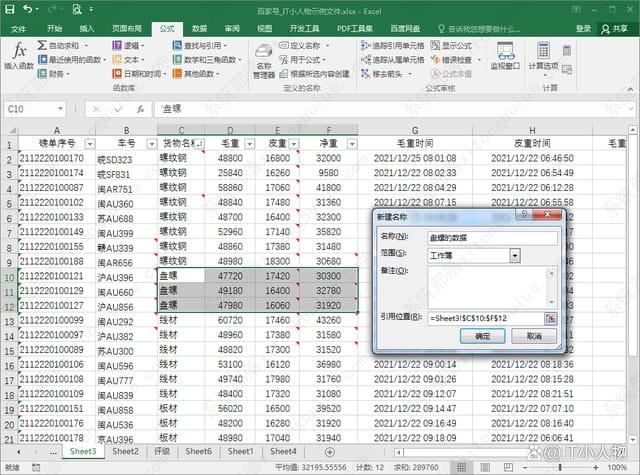640x475 pixels.
Task: Click the collapse dialog icon beside 引用位置
Action: coord(549,317)
